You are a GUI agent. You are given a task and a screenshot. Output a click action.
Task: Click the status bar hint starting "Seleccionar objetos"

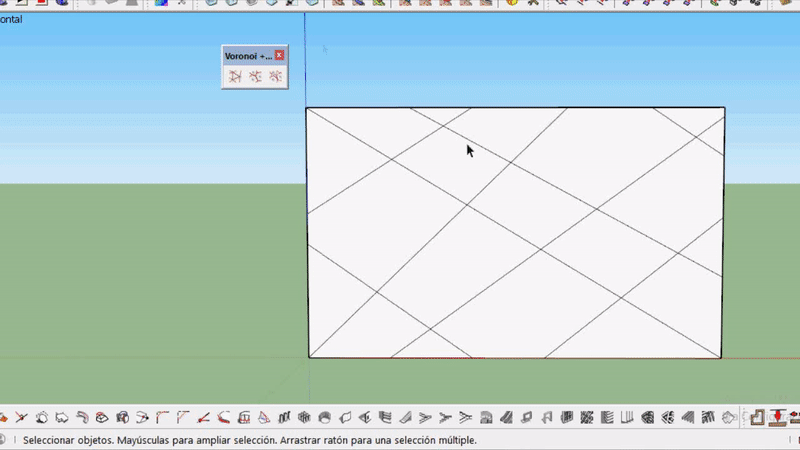coord(250,440)
